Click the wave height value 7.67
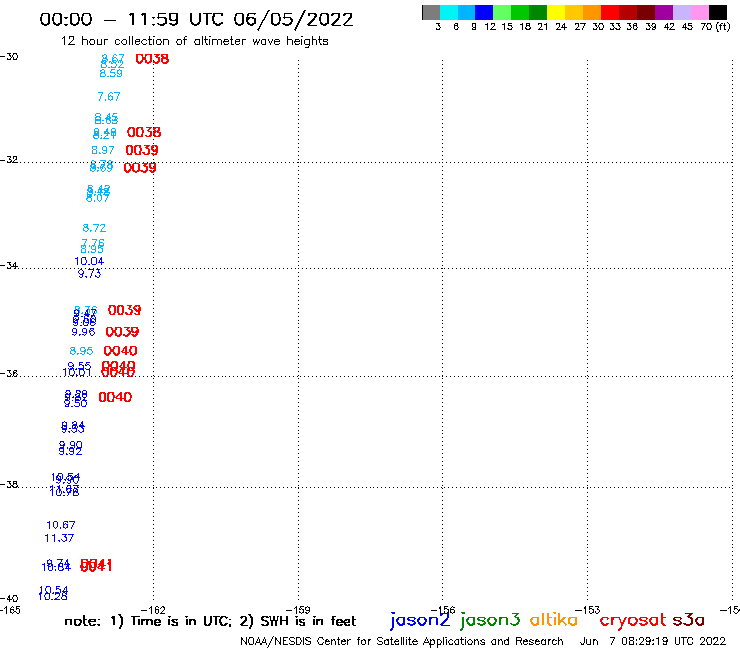Viewport: 740px width, 650px height. coord(109,97)
